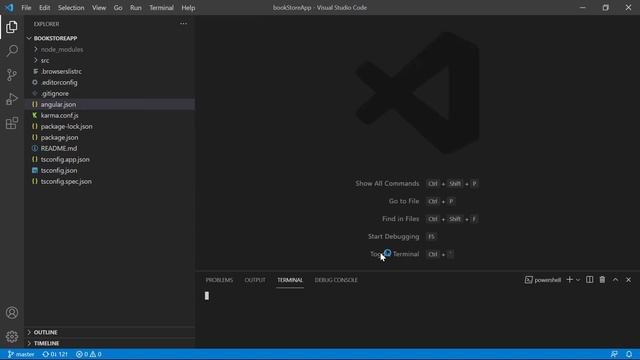Maximize the panel with the up chevron

pyautogui.click(x=615, y=280)
